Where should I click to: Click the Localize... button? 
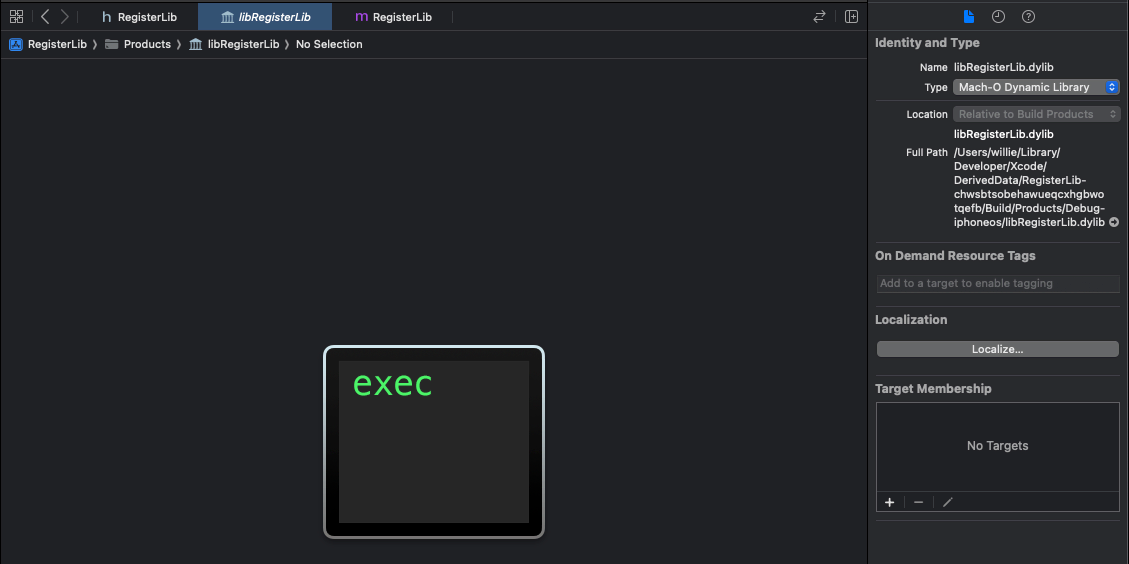(x=997, y=349)
